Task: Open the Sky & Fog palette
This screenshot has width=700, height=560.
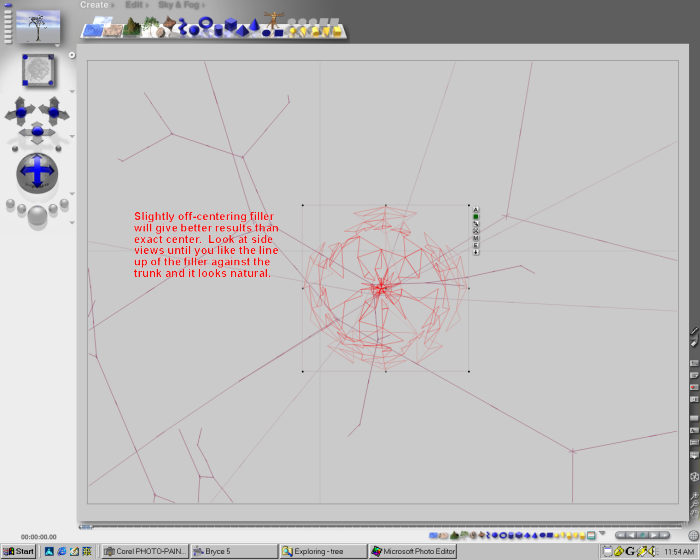Action: point(178,5)
